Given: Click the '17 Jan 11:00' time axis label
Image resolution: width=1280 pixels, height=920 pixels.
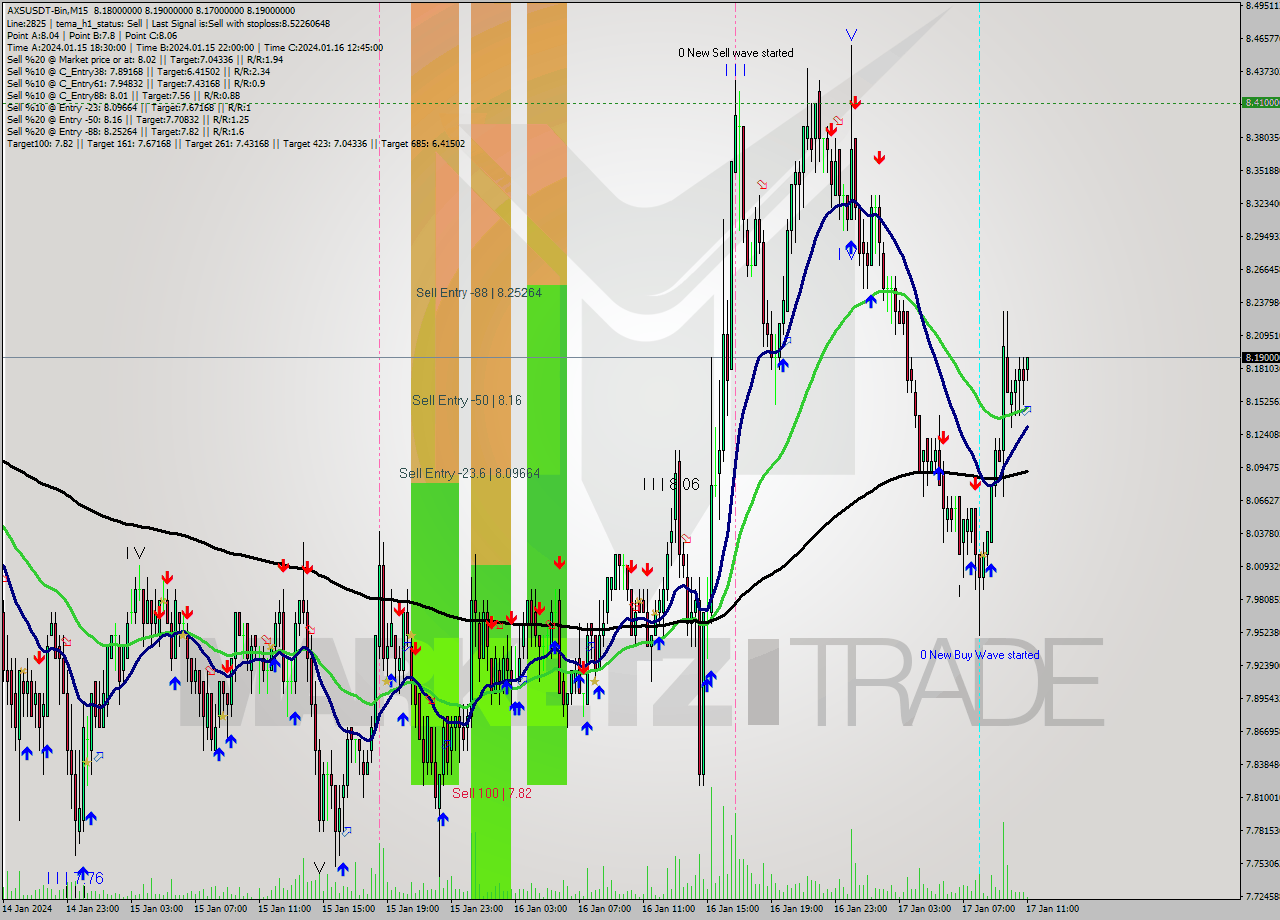Looking at the screenshot, I should [x=1051, y=909].
